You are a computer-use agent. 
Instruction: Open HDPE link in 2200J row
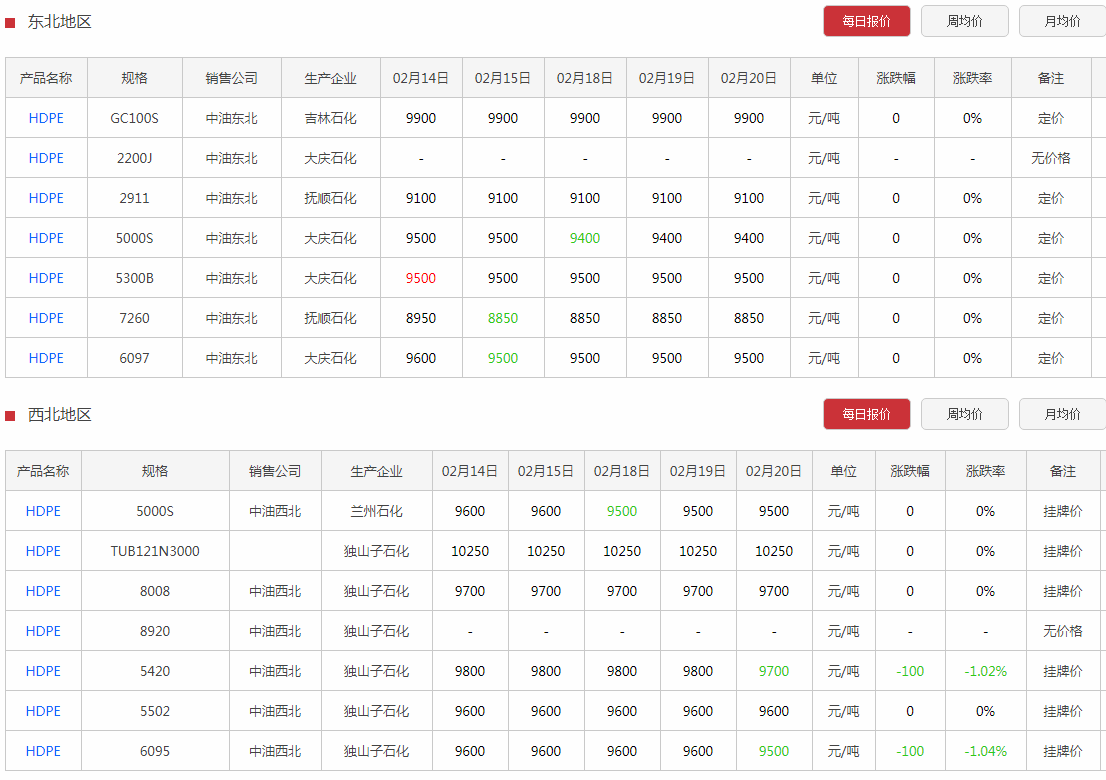pos(46,158)
